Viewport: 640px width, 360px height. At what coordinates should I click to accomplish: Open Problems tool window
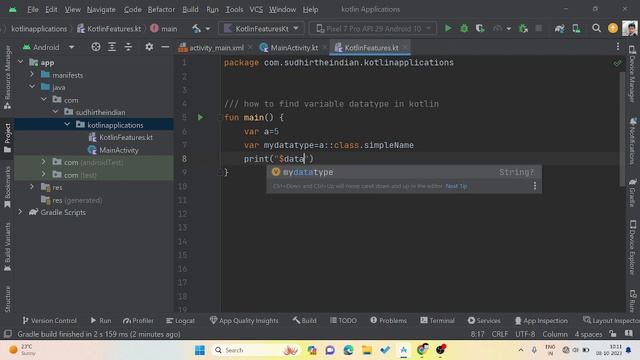pyautogui.click(x=388, y=320)
